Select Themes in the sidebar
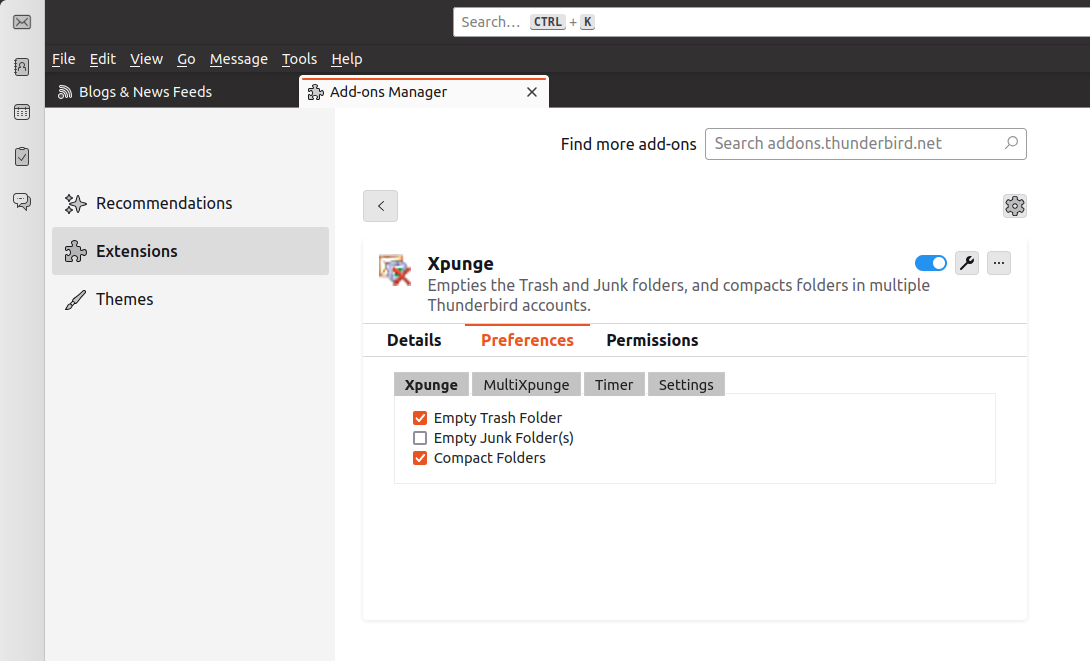 click(124, 299)
